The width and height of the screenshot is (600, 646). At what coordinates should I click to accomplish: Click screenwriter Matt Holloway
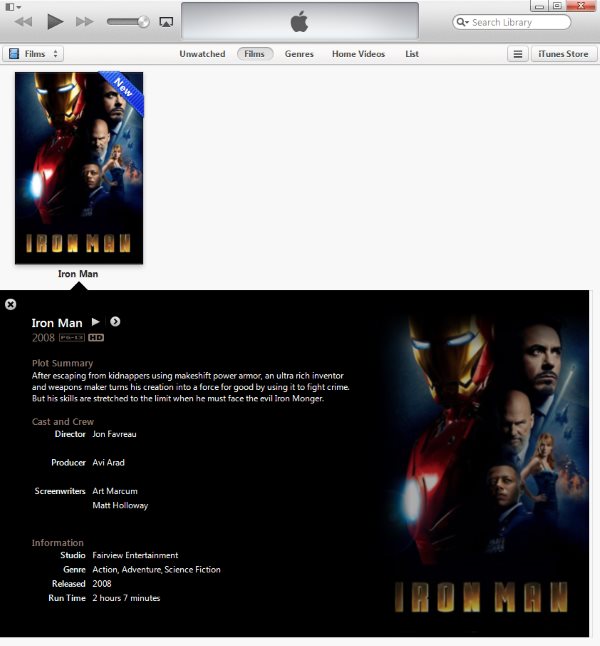click(120, 506)
